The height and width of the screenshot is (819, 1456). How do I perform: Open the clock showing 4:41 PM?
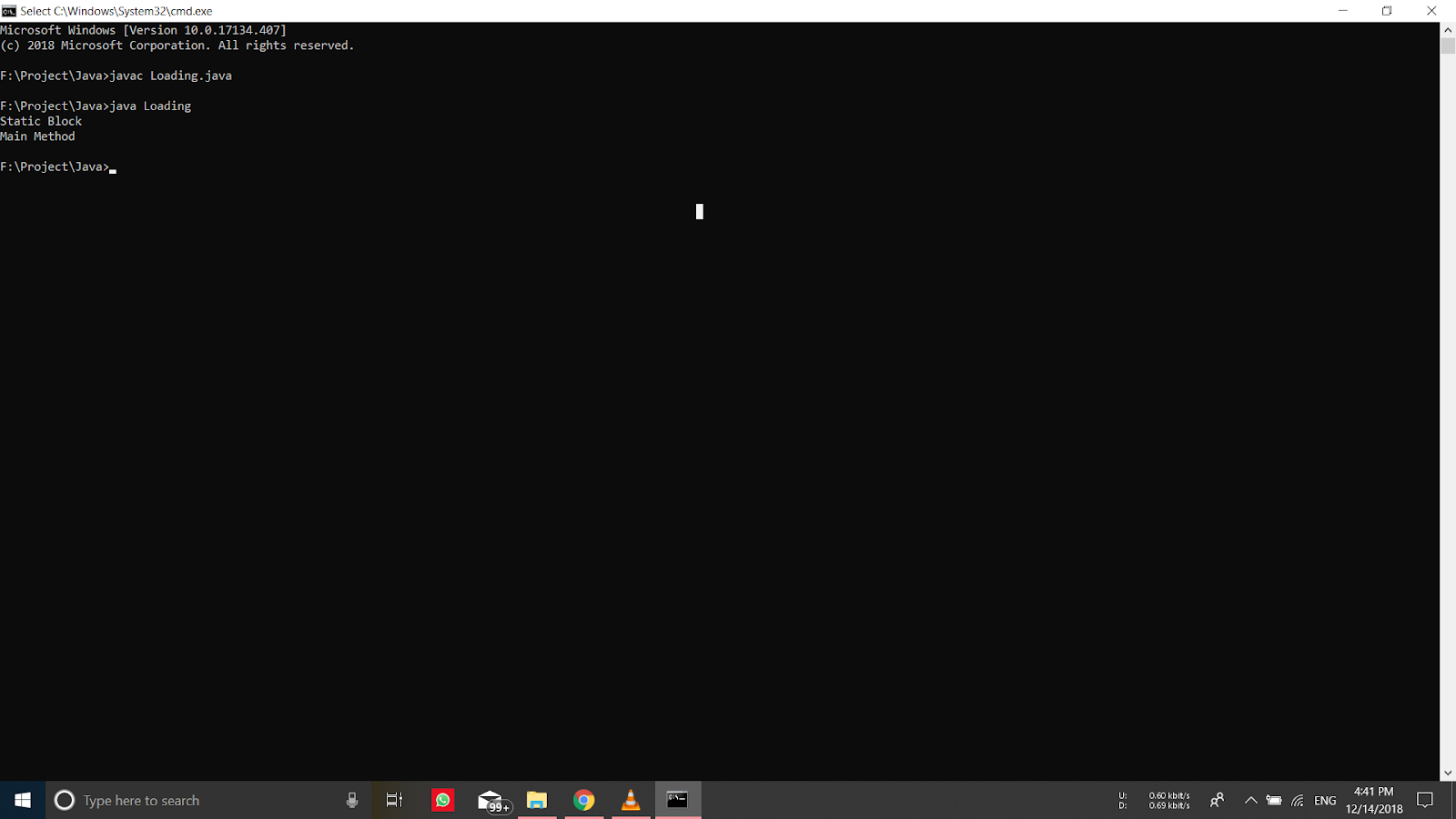(x=1374, y=800)
